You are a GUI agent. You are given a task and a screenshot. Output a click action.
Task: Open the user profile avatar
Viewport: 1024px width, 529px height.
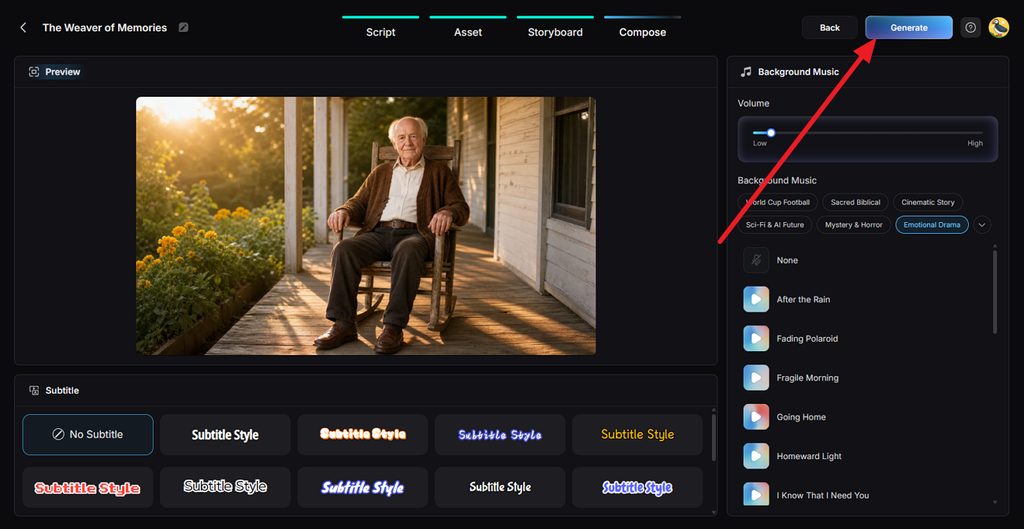coord(999,27)
